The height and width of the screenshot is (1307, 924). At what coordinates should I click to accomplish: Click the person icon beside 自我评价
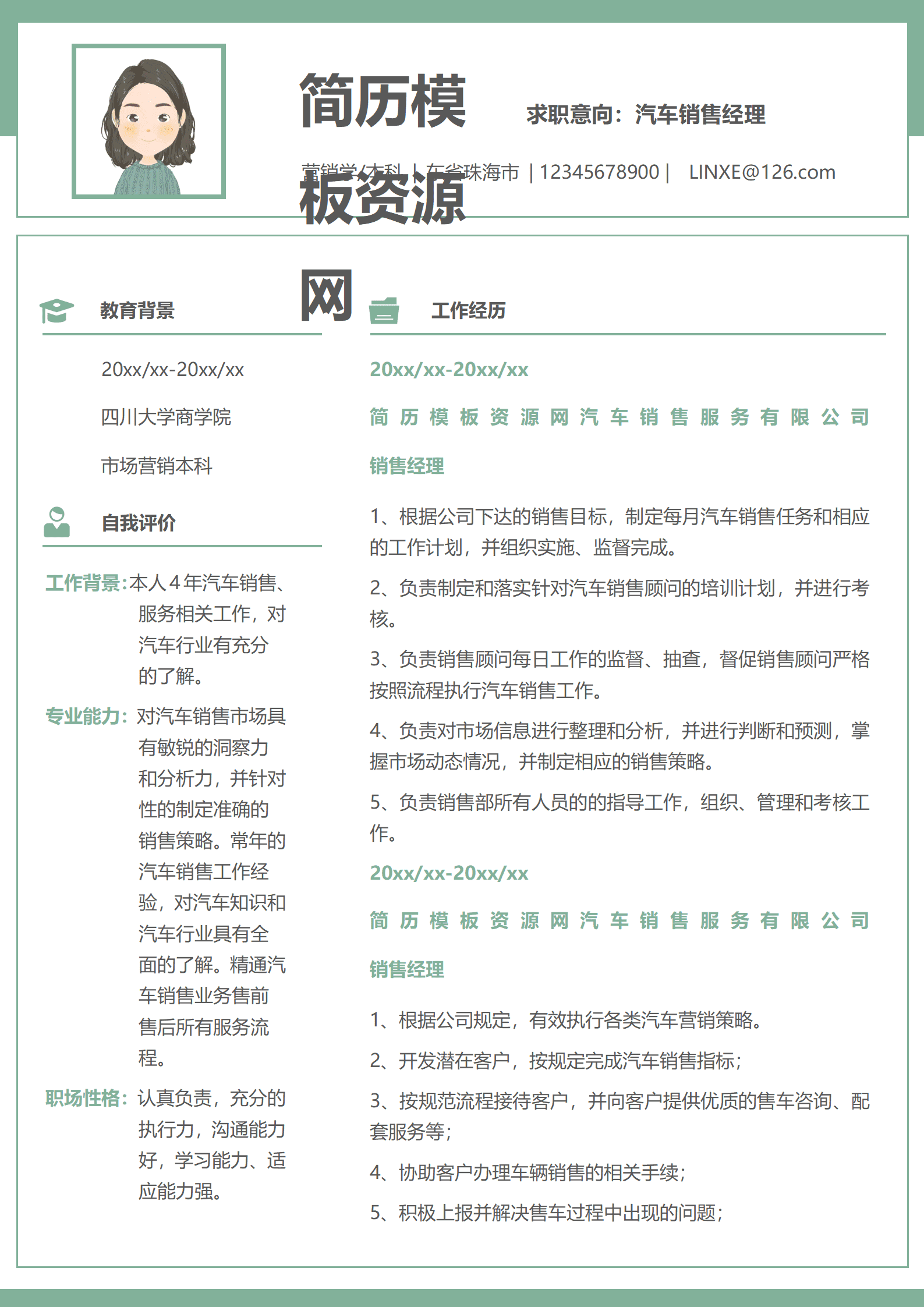(x=56, y=522)
